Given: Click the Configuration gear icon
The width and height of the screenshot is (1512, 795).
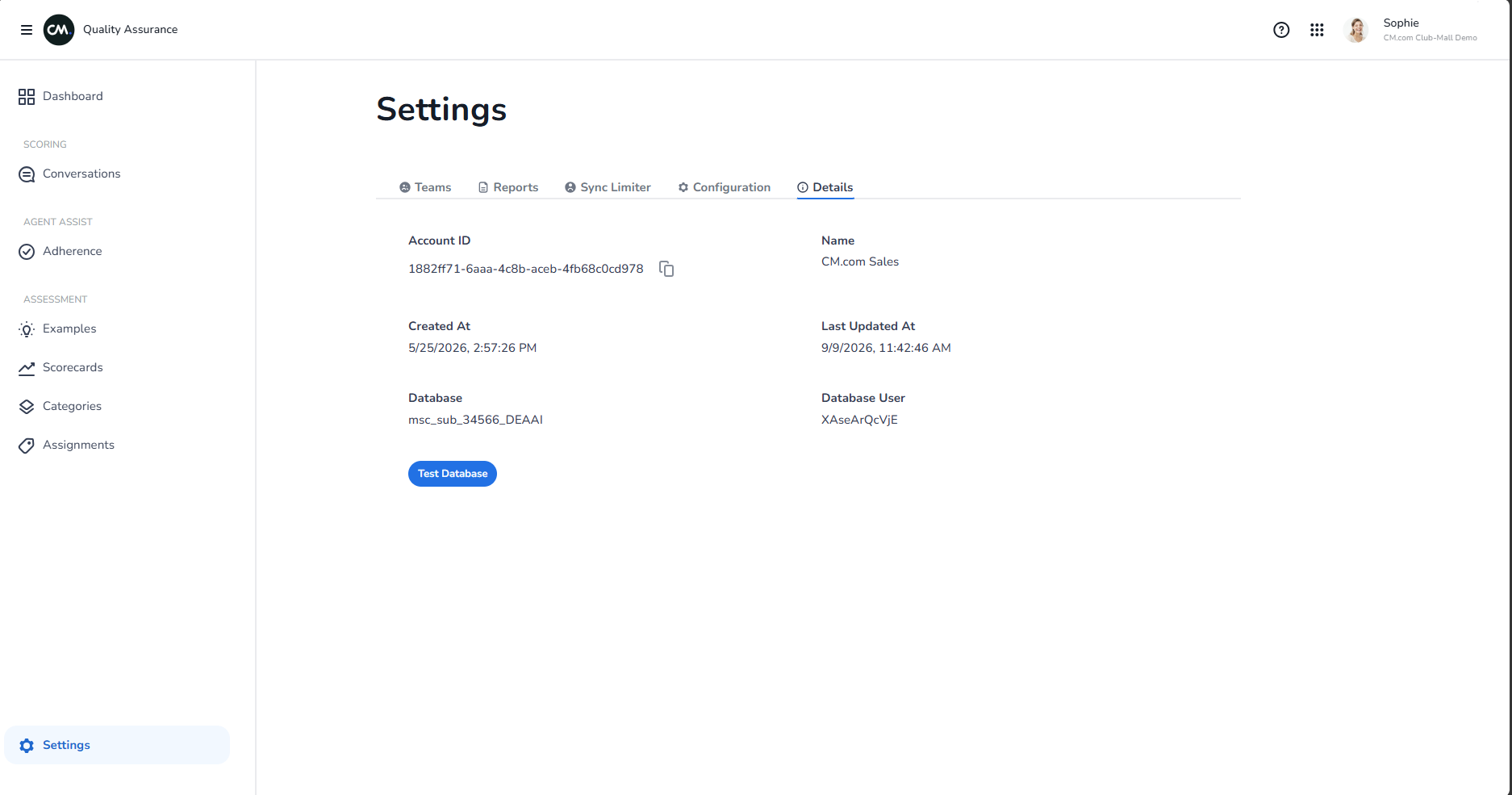Looking at the screenshot, I should (683, 187).
